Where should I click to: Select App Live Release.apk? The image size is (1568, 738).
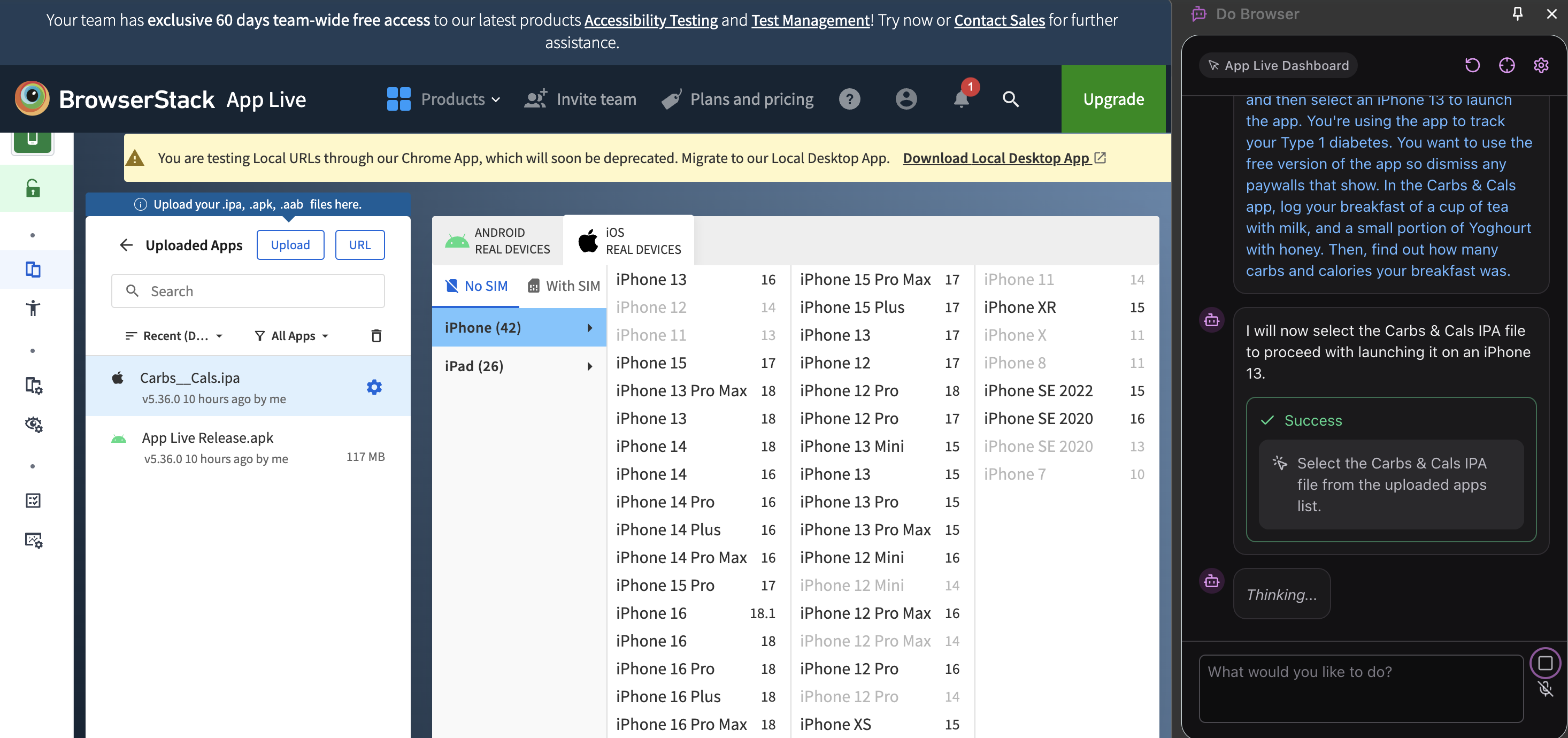coord(248,447)
